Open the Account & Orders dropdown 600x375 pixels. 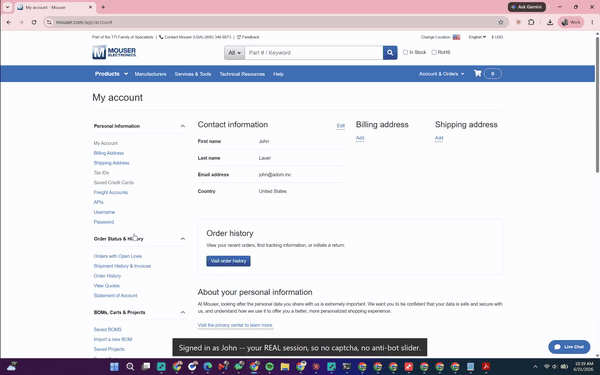coord(441,74)
